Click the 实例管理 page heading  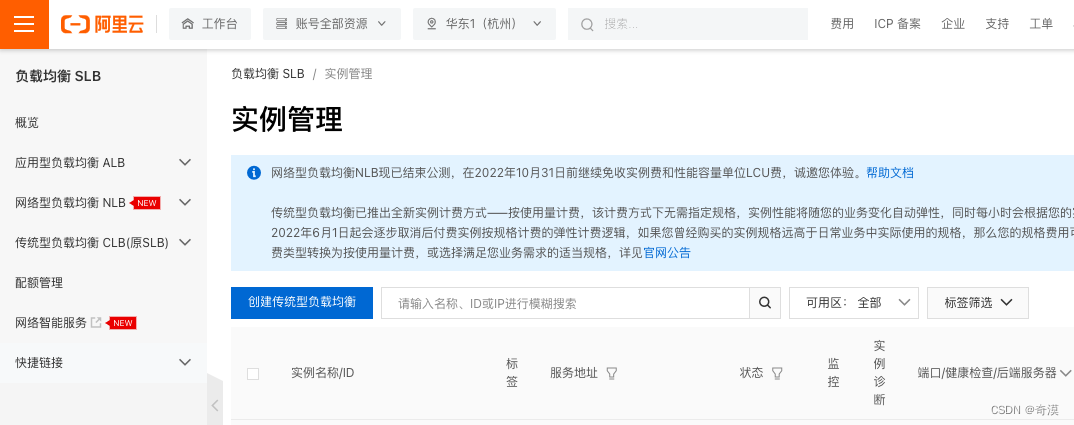point(287,119)
